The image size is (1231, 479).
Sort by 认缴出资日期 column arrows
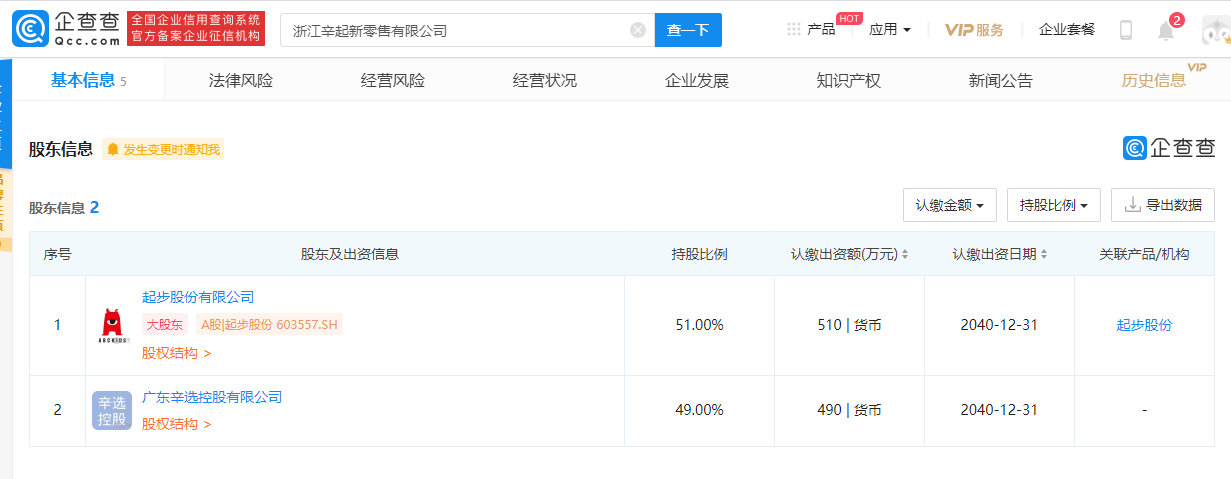pos(1045,254)
